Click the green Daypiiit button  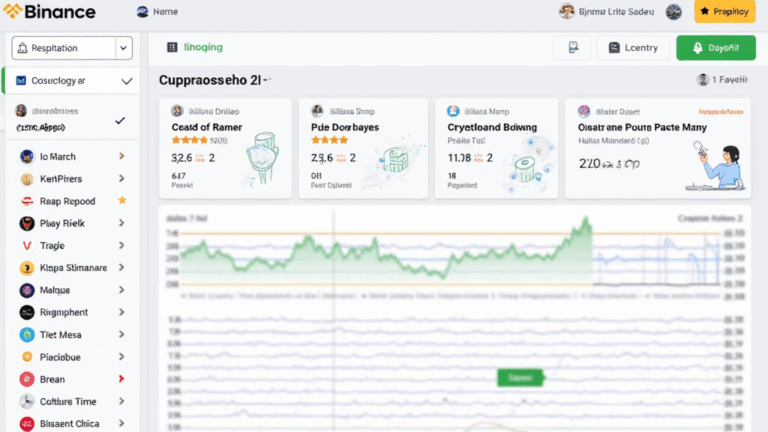[x=716, y=48]
